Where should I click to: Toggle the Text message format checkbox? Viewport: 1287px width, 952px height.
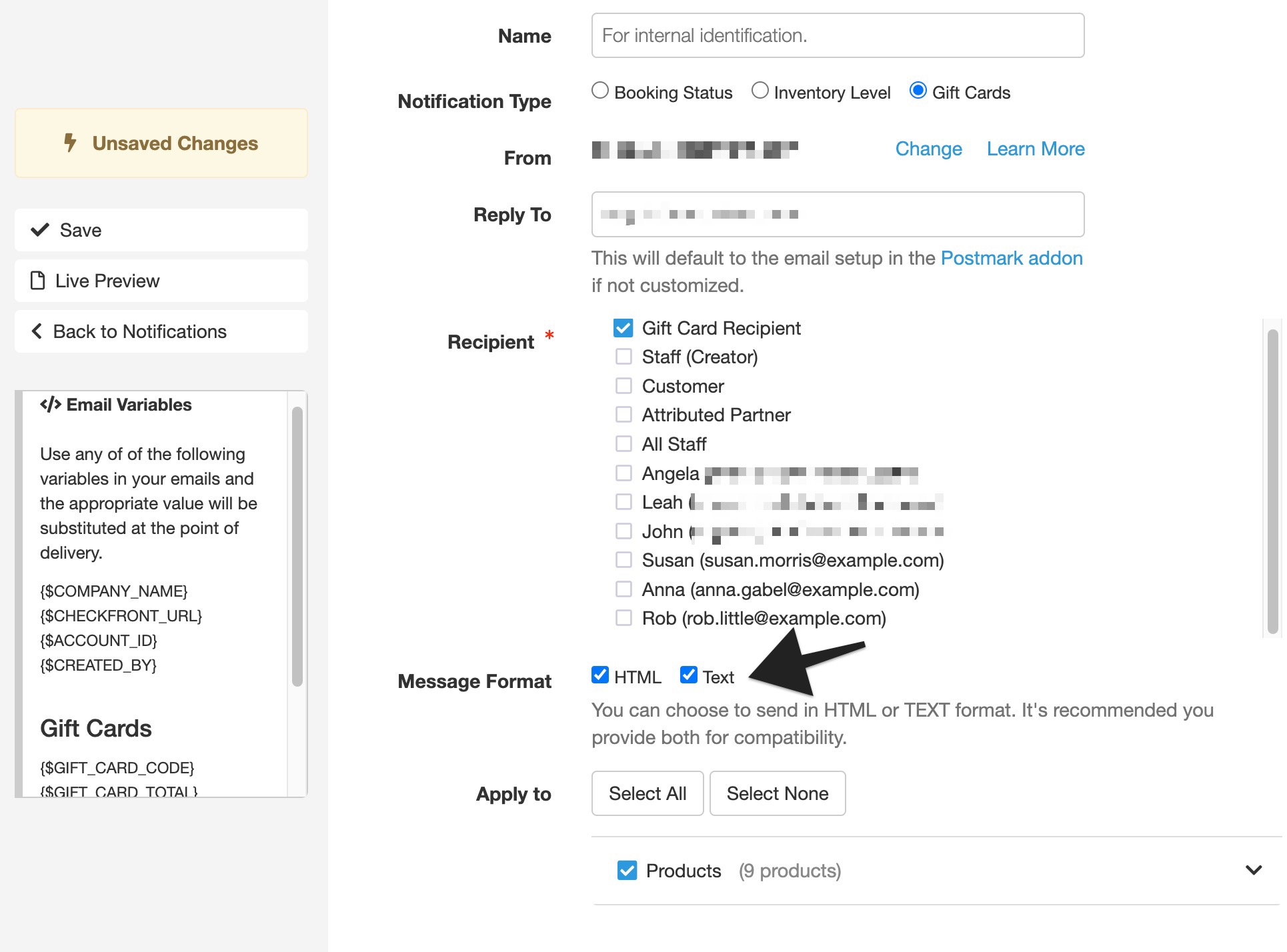[x=689, y=675]
